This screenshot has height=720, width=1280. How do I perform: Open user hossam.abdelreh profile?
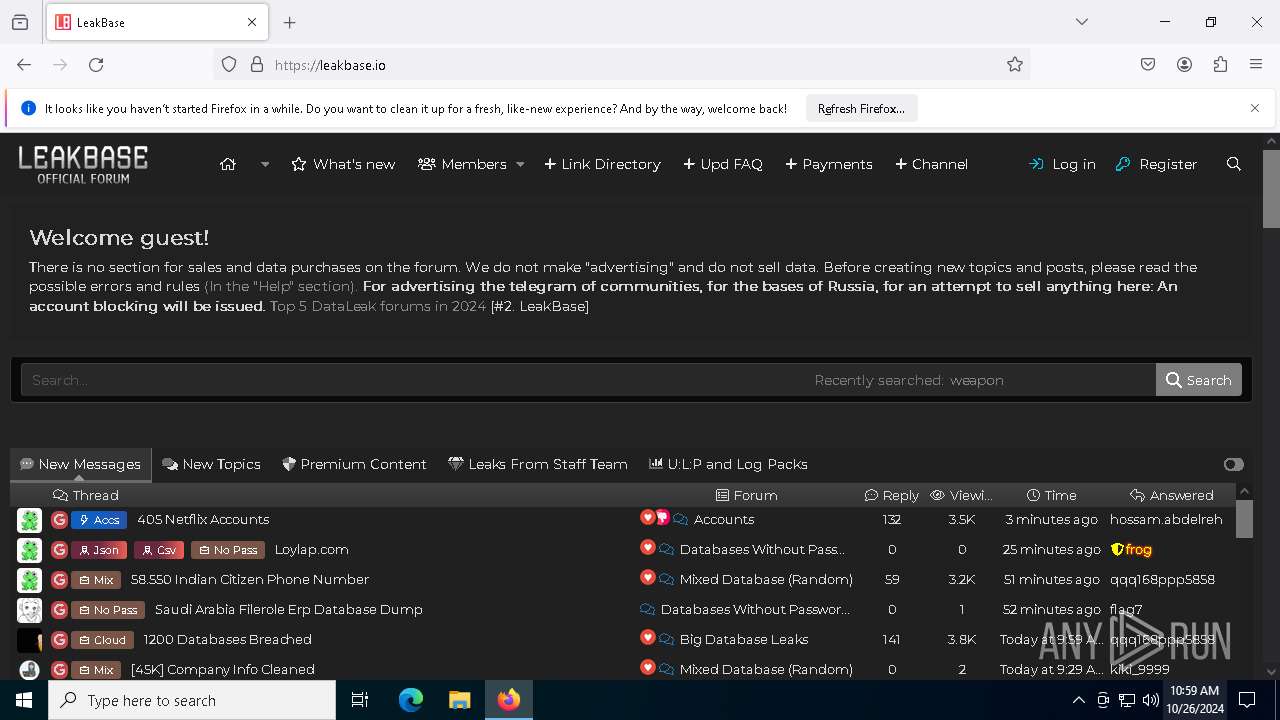1166,519
